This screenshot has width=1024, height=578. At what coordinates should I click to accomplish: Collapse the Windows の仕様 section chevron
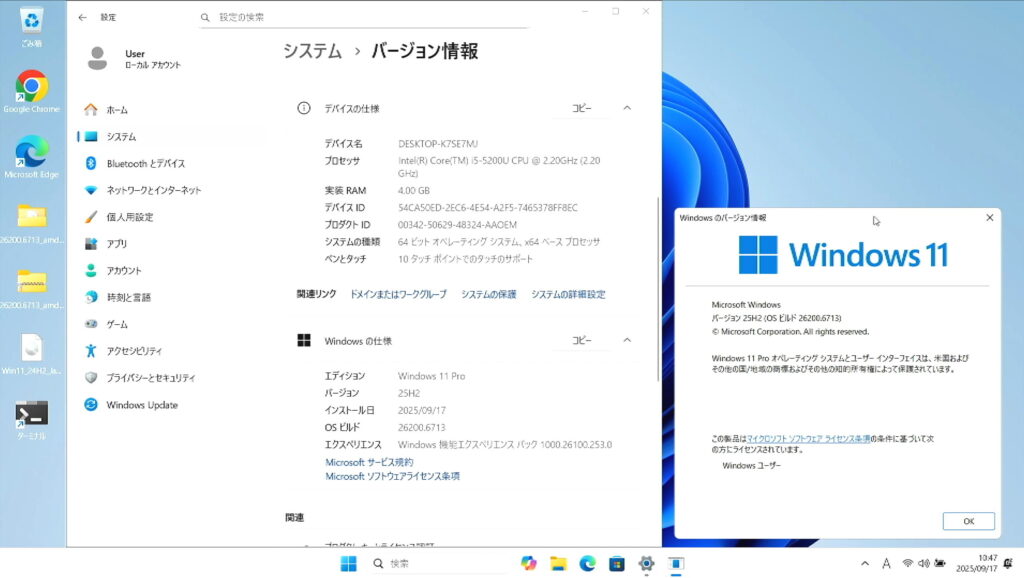pos(627,340)
